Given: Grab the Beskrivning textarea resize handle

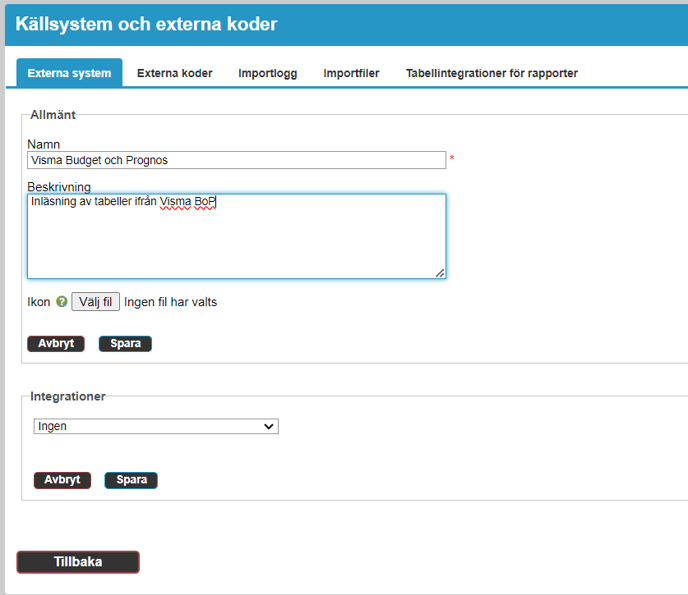Looking at the screenshot, I should tap(440, 272).
